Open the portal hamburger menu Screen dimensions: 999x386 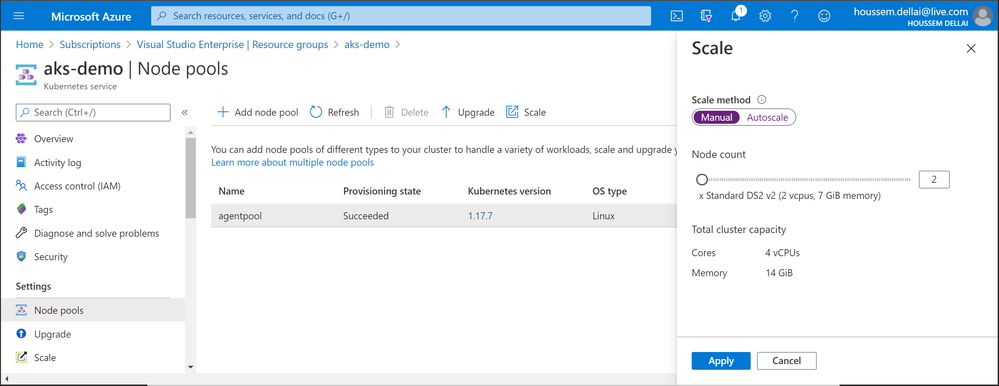18,16
